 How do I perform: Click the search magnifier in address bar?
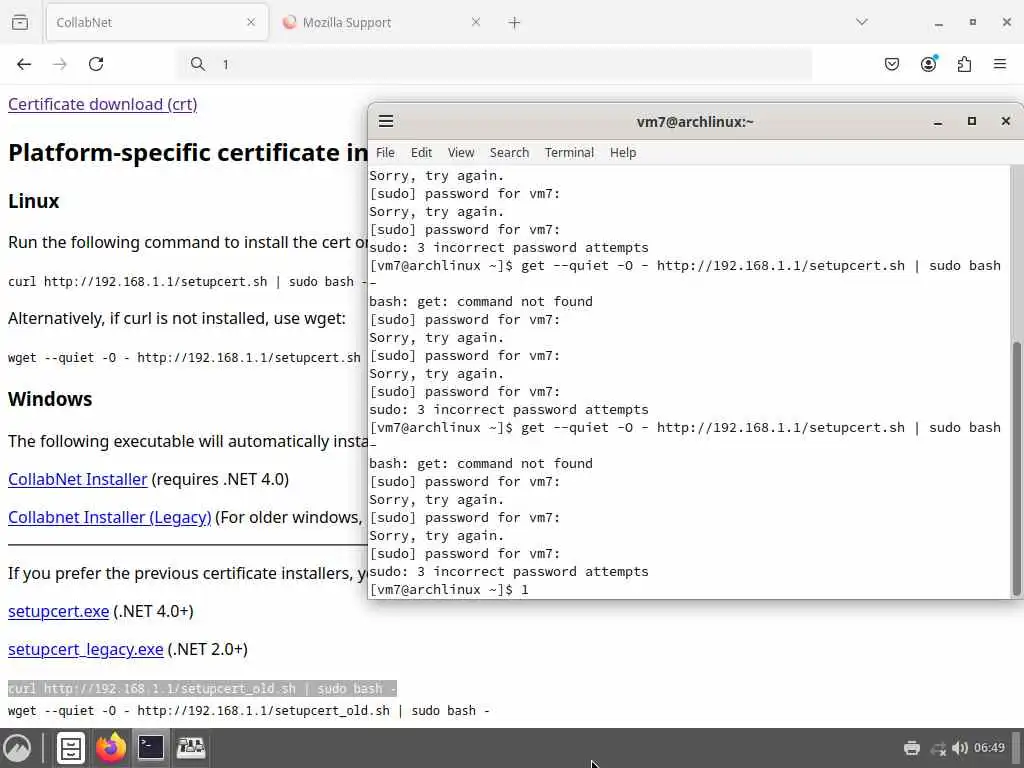pos(197,64)
